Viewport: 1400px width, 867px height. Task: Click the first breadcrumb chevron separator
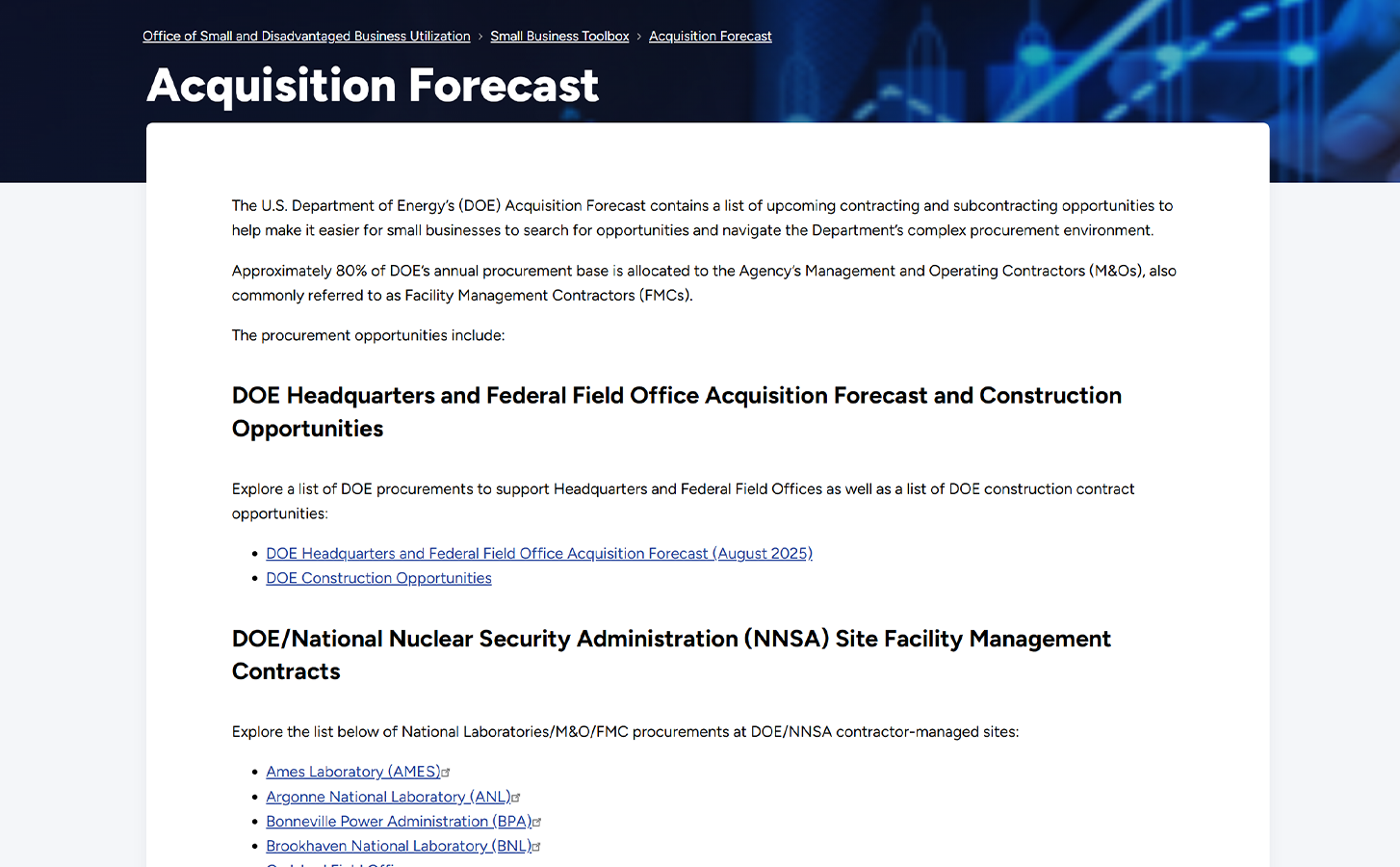coord(480,37)
